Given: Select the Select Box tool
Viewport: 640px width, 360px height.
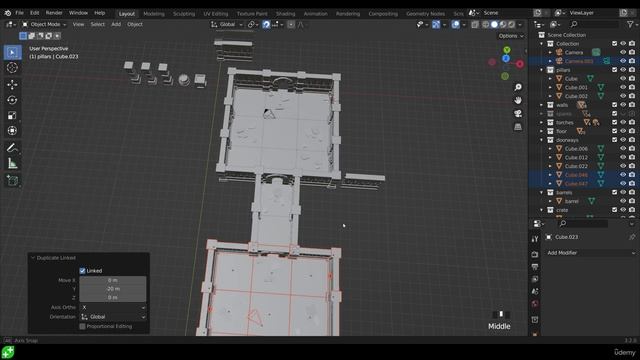Looking at the screenshot, I should click(12, 52).
